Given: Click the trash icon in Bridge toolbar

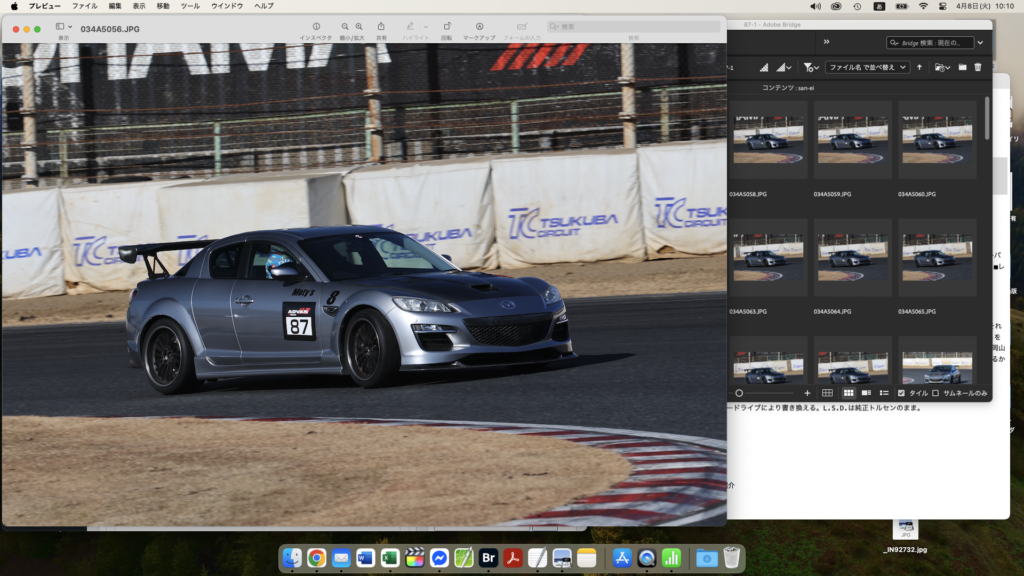Looking at the screenshot, I should pos(978,67).
